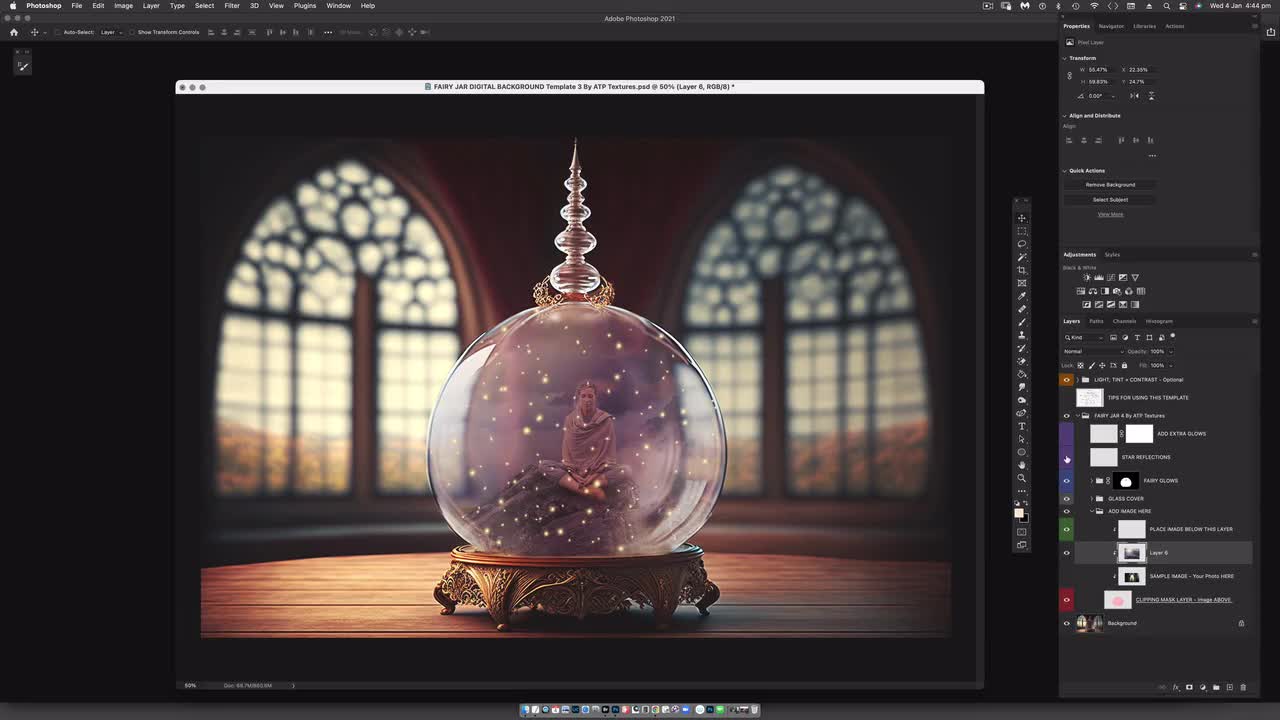
Task: Click the Delete Layer trash icon
Action: [1241, 686]
